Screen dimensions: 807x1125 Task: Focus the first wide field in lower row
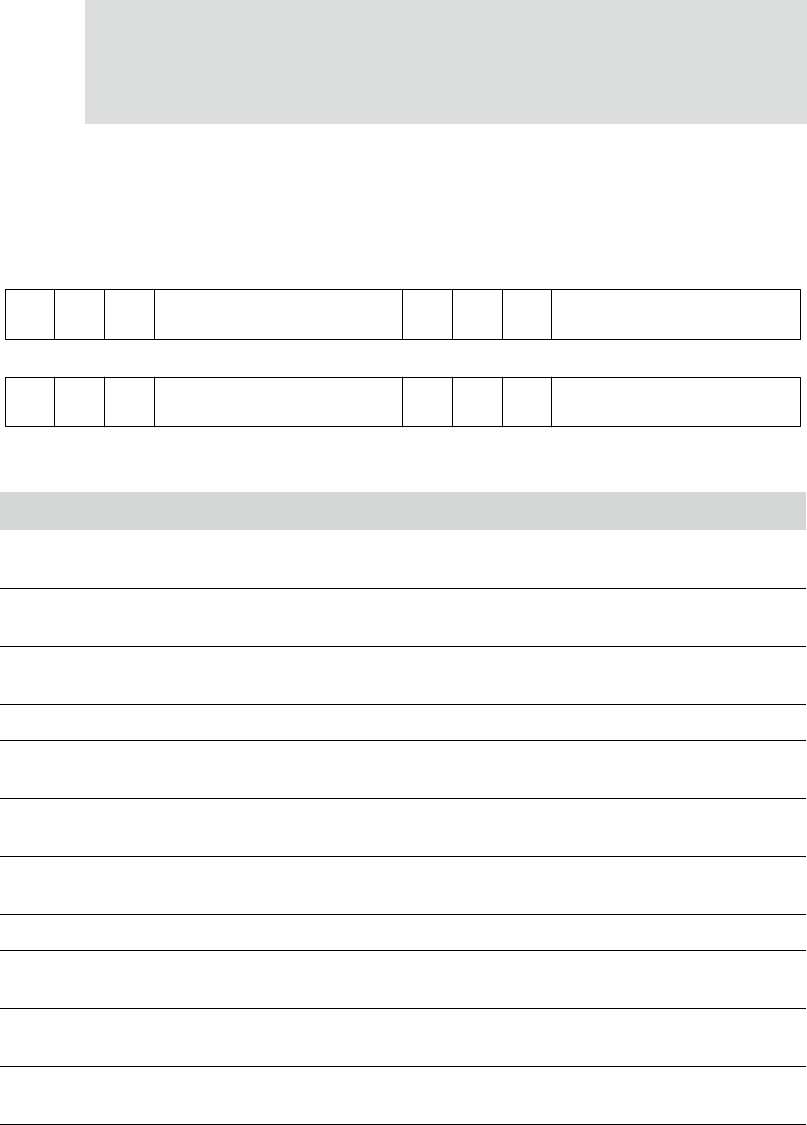(278, 402)
